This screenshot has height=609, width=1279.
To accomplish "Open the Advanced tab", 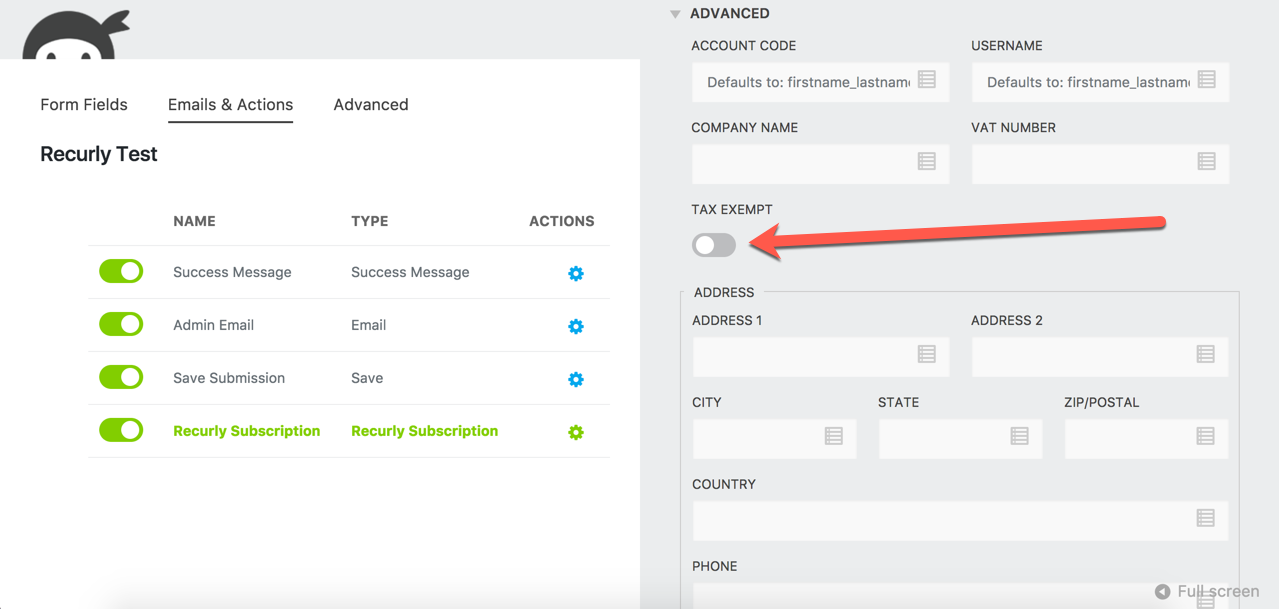I will [370, 104].
